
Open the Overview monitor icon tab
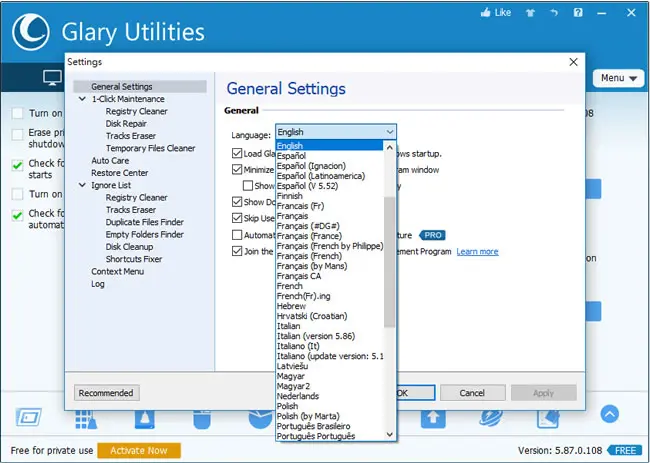pyautogui.click(x=53, y=78)
